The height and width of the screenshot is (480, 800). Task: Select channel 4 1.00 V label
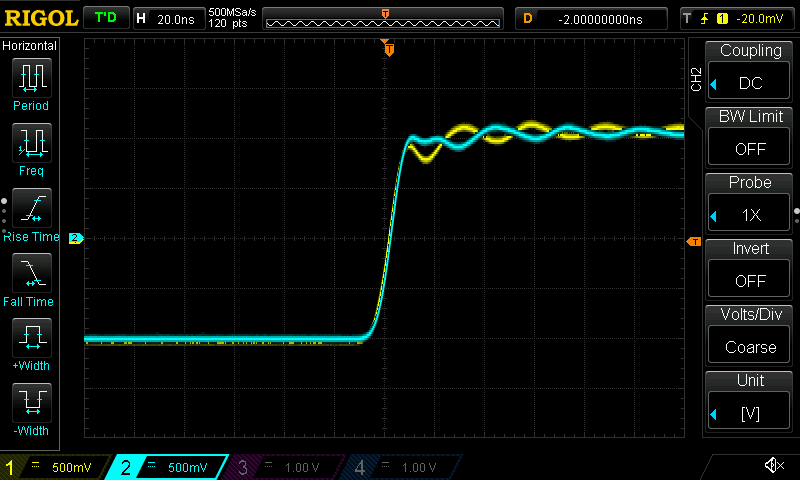402,467
